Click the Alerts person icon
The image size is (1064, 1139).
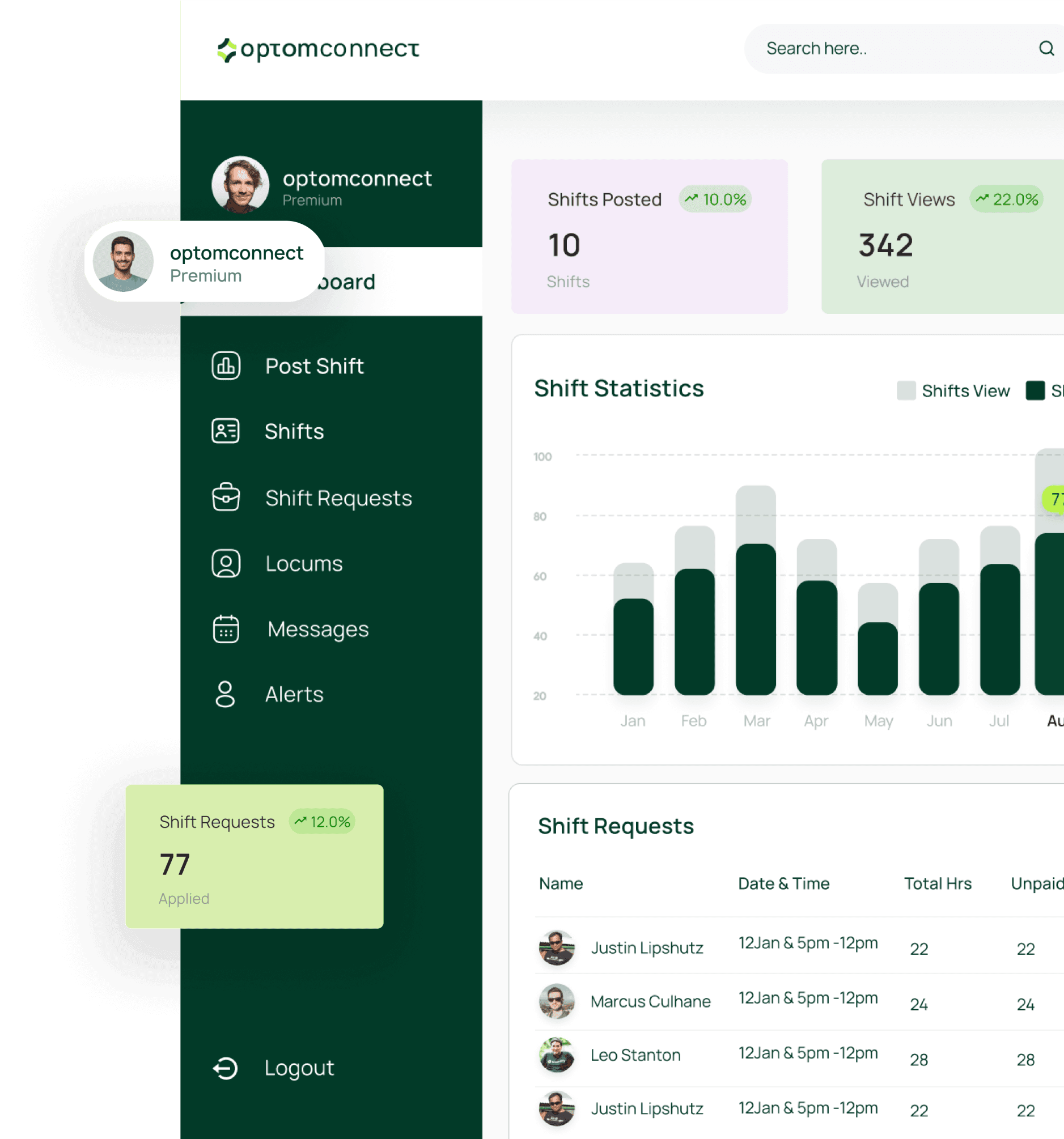pos(225,694)
